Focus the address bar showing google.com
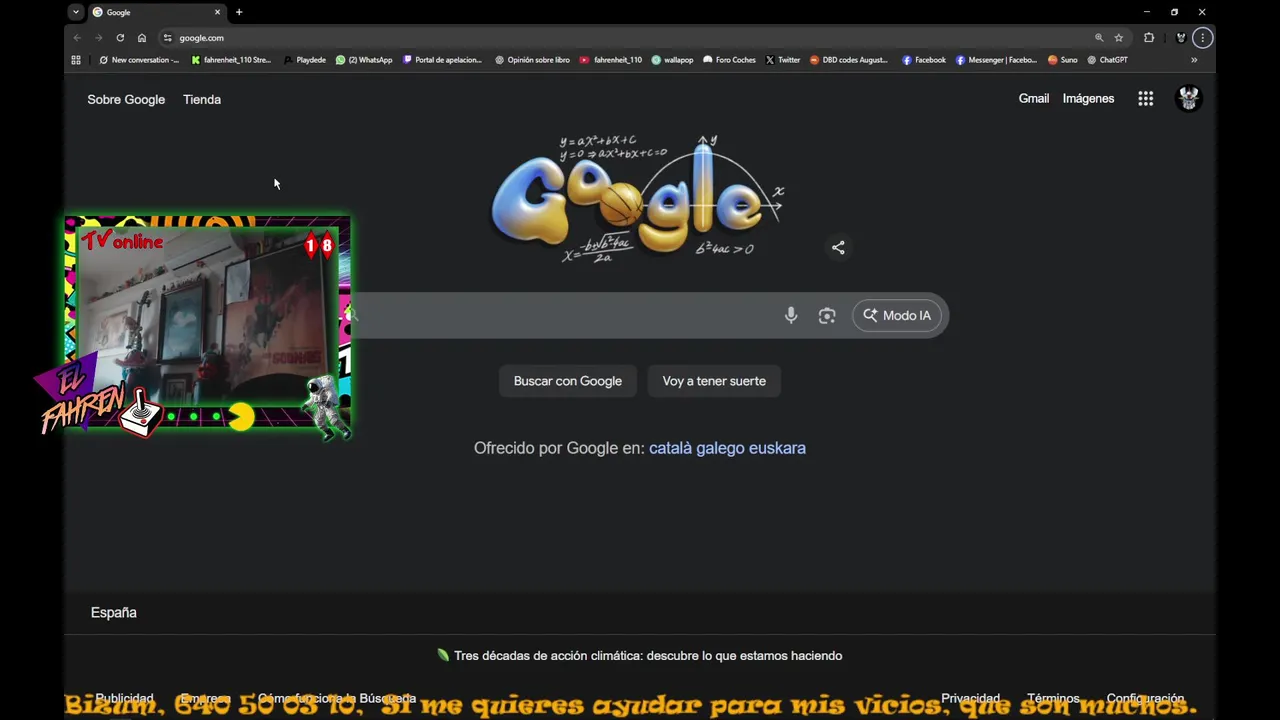The width and height of the screenshot is (1280, 720). [625, 38]
